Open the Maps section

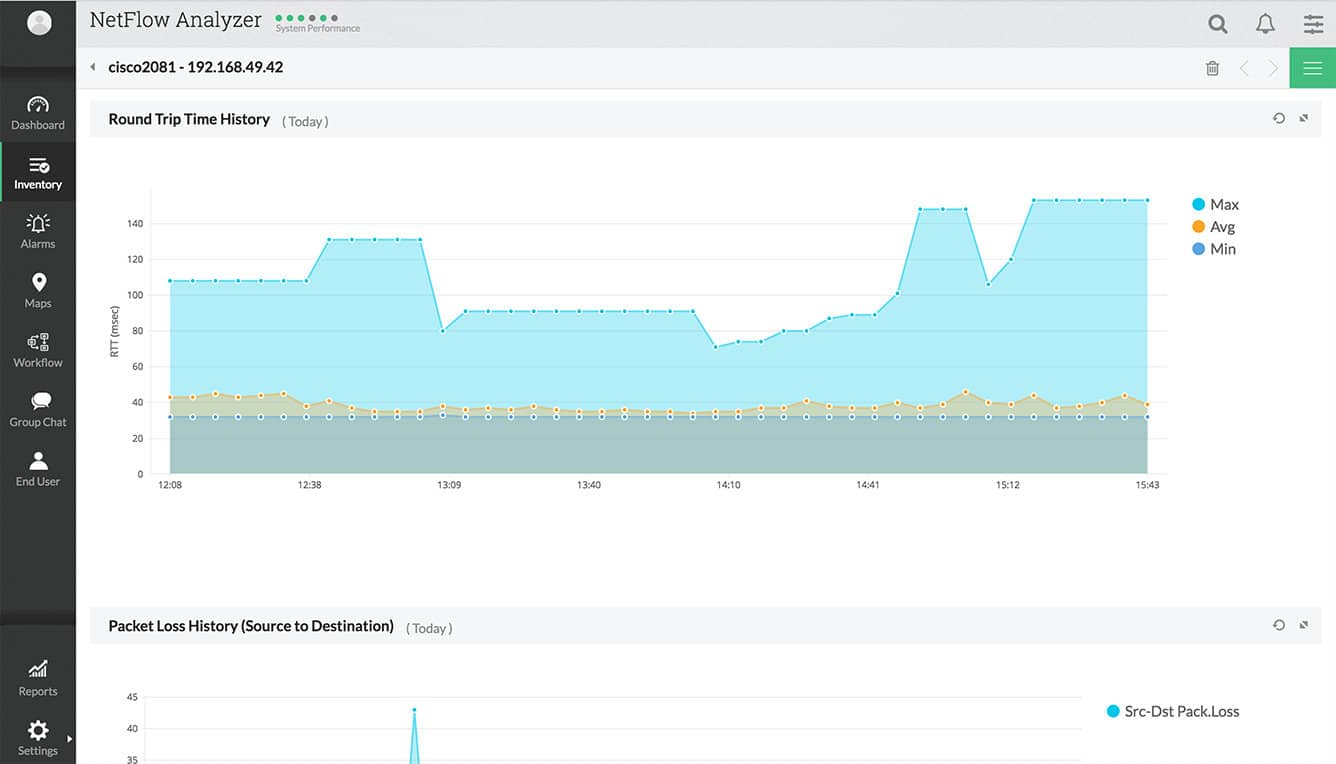[37, 290]
